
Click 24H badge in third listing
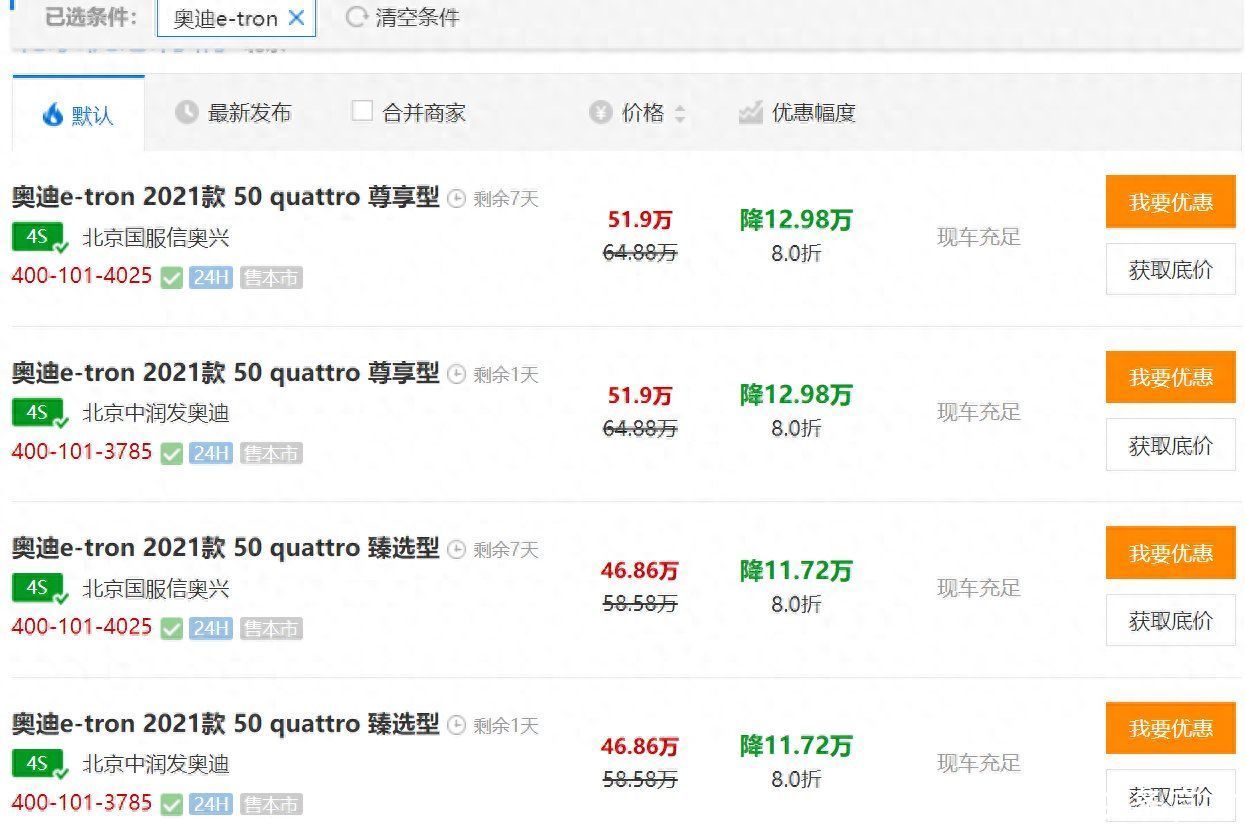pos(211,629)
